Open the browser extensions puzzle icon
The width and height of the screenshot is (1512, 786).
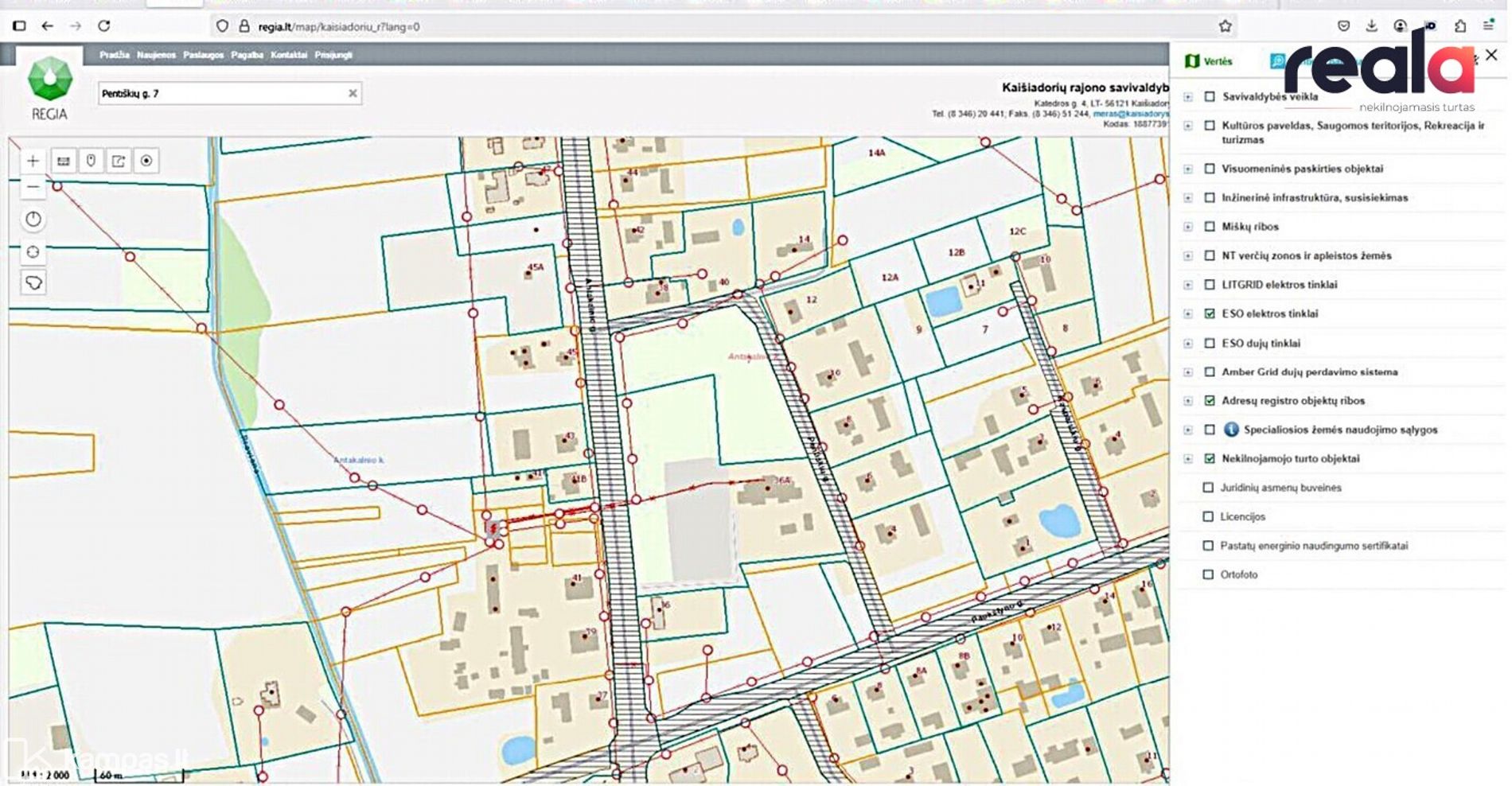[x=1460, y=26]
